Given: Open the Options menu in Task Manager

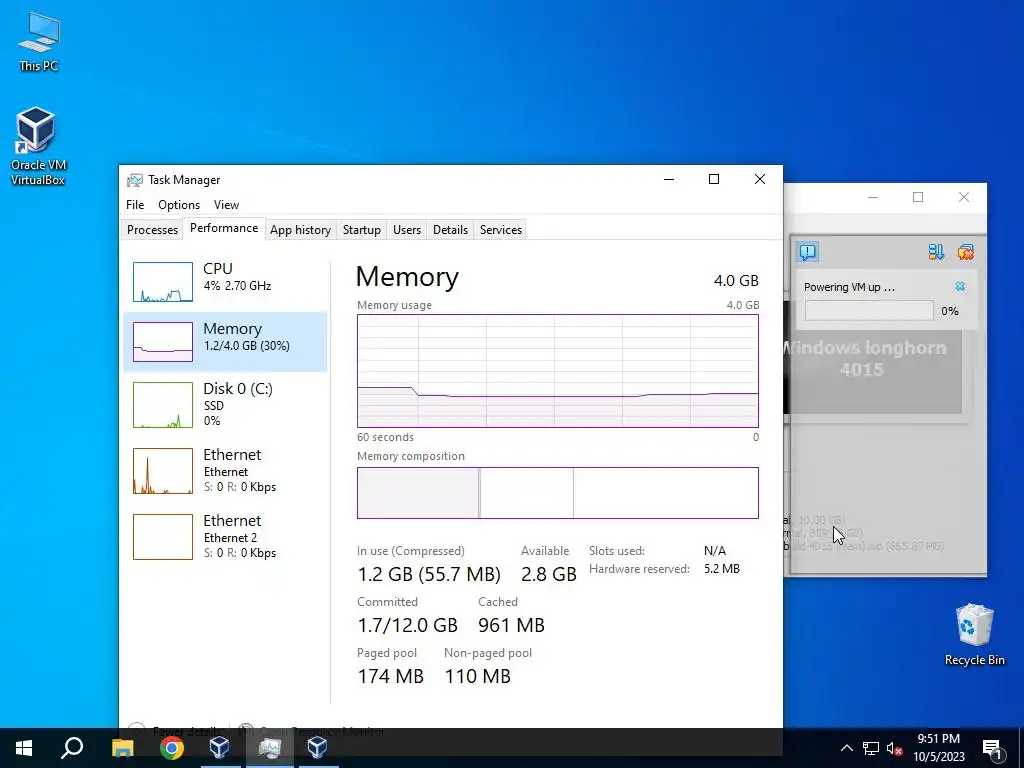Looking at the screenshot, I should point(179,204).
